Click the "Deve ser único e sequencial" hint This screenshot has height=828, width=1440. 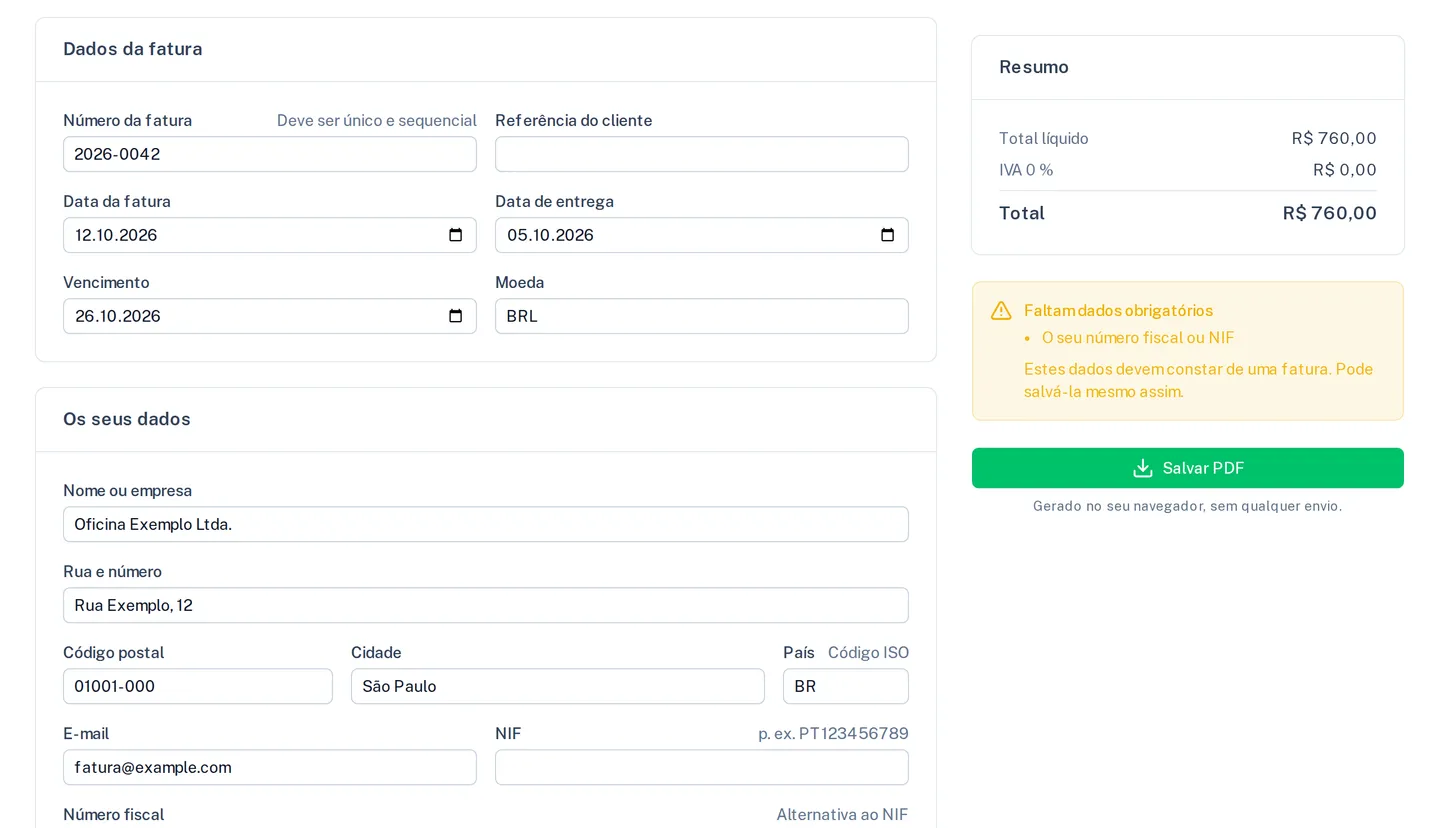(377, 121)
